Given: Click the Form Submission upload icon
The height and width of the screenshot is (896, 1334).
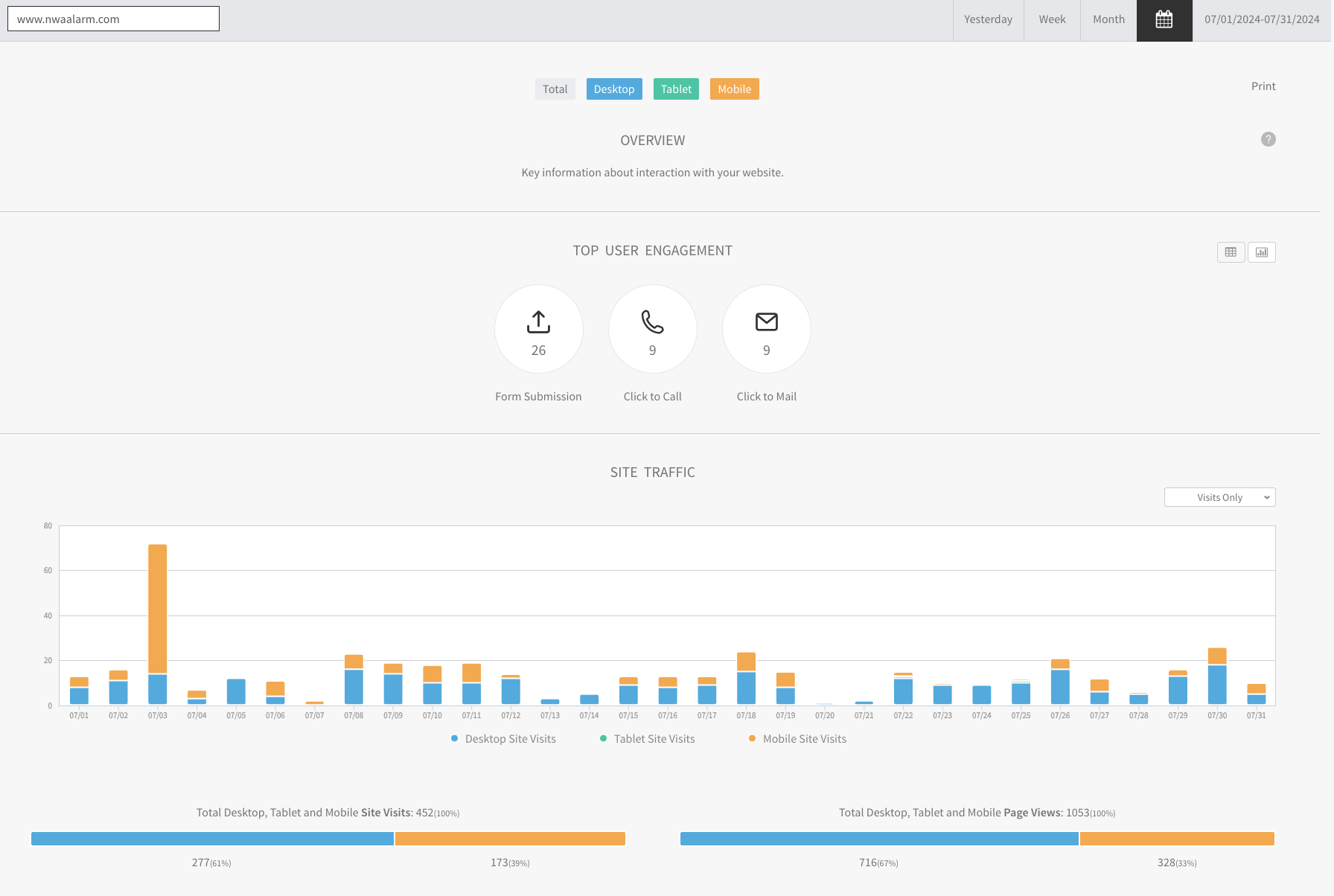Looking at the screenshot, I should point(538,322).
